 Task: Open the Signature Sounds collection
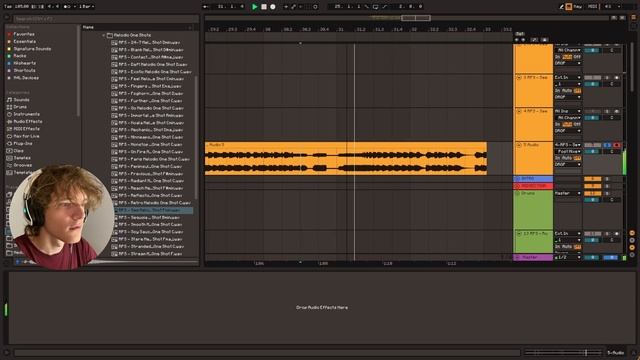tap(32, 49)
